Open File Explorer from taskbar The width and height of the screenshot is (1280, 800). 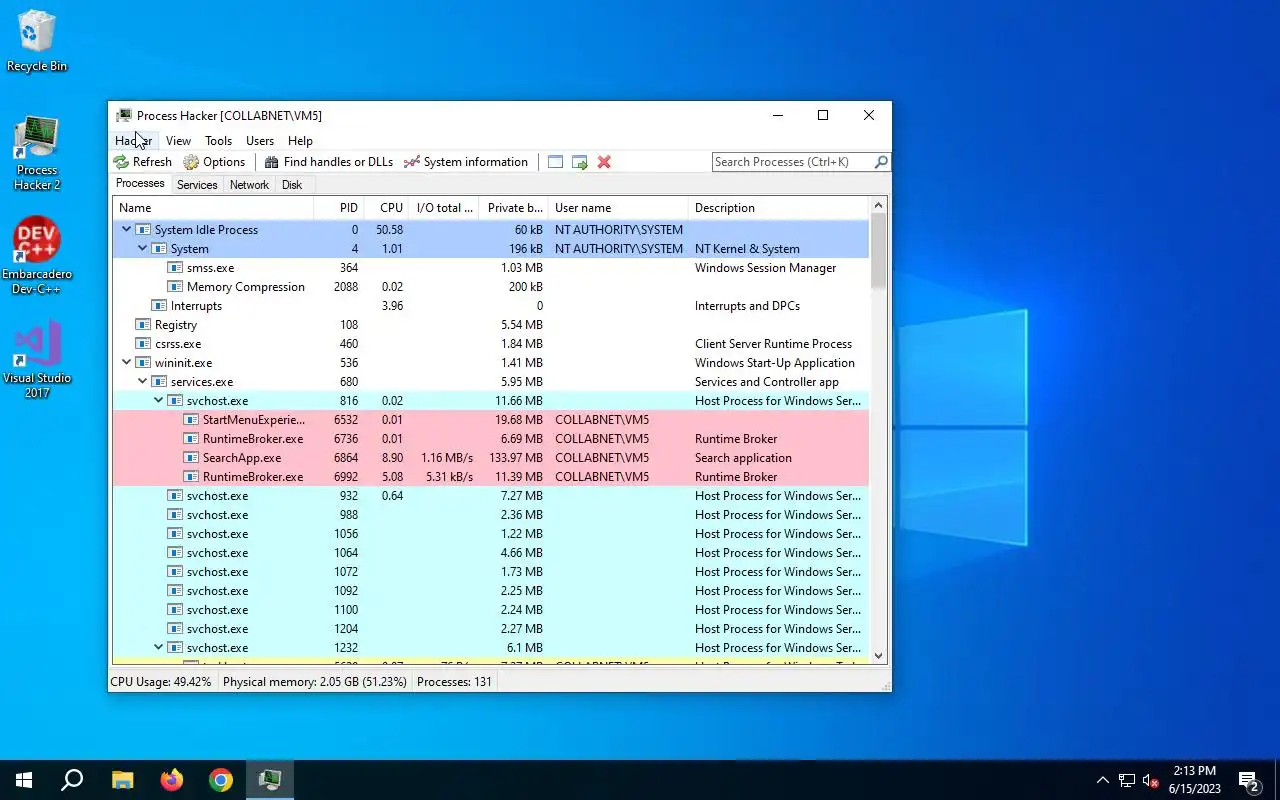[x=122, y=780]
